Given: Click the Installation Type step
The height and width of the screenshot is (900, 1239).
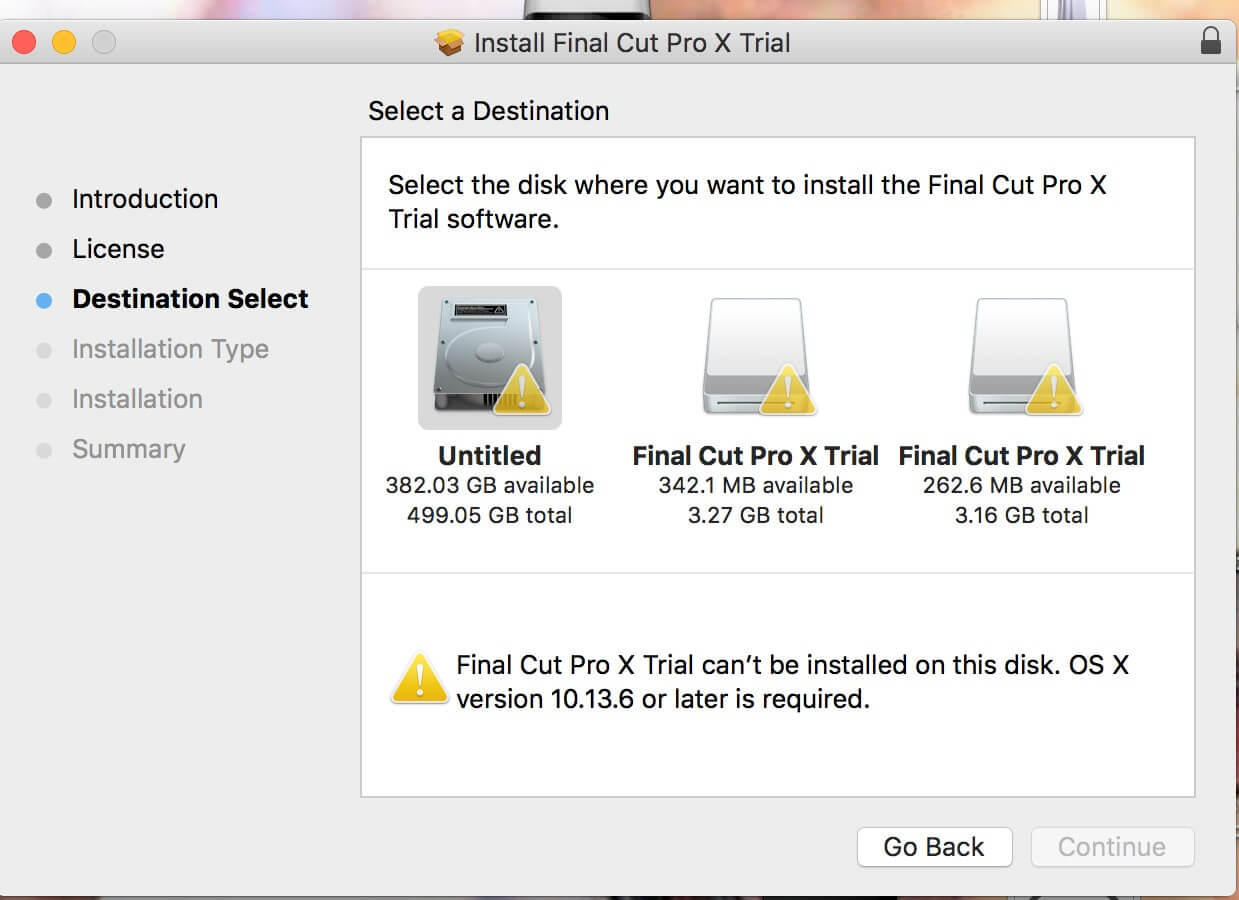Looking at the screenshot, I should pos(170,349).
